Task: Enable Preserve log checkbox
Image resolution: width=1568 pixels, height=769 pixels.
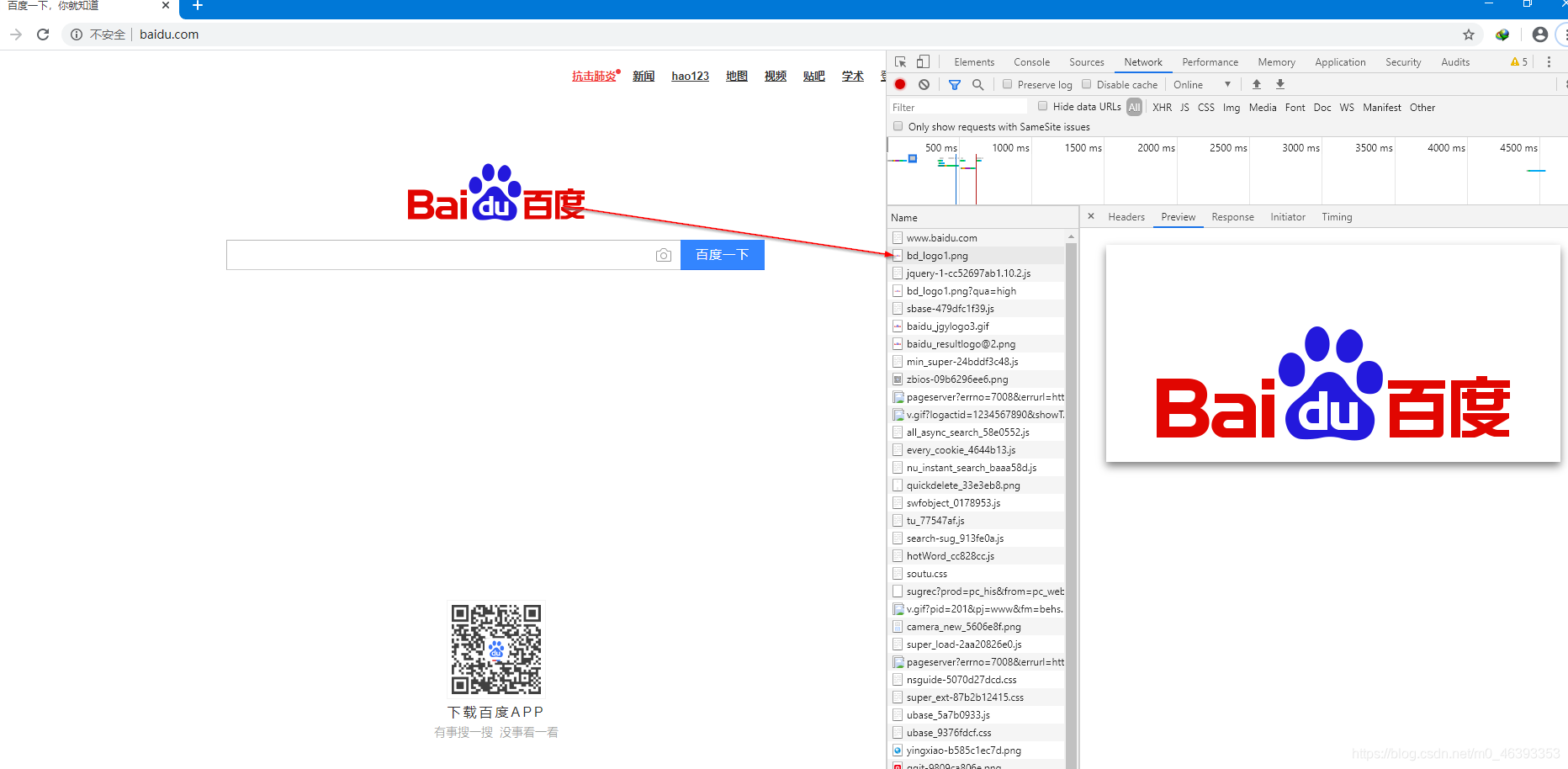Action: (1007, 84)
